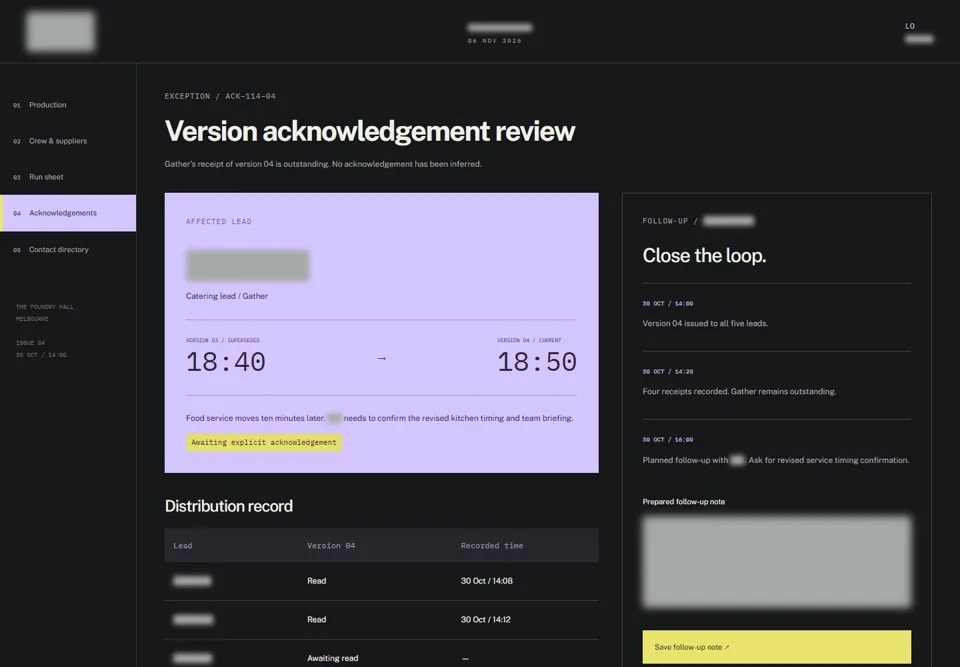Click the Awaiting read status cell
The width and height of the screenshot is (960, 667).
pyautogui.click(x=332, y=658)
